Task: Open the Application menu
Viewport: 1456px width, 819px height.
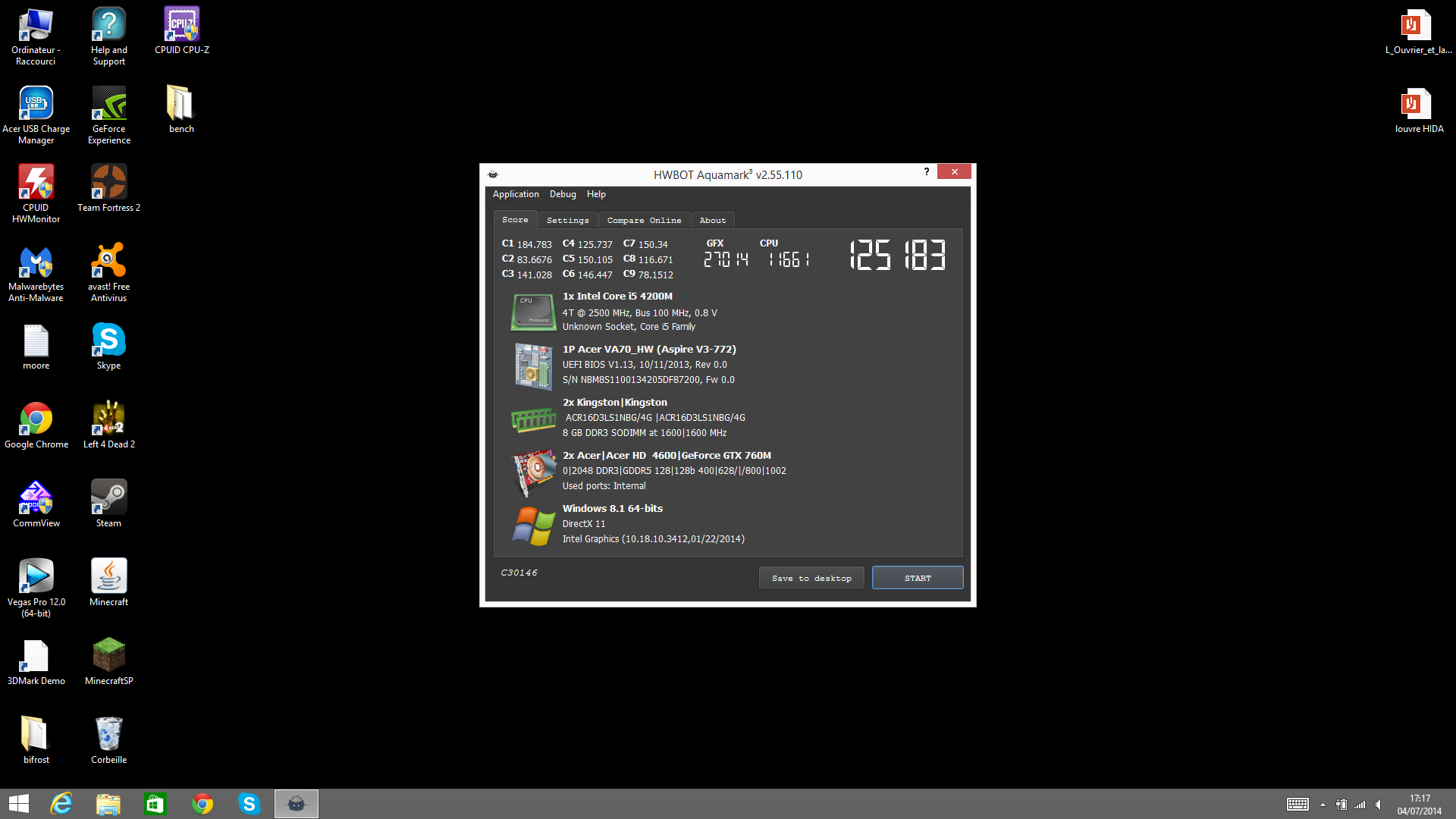Action: pos(516,194)
